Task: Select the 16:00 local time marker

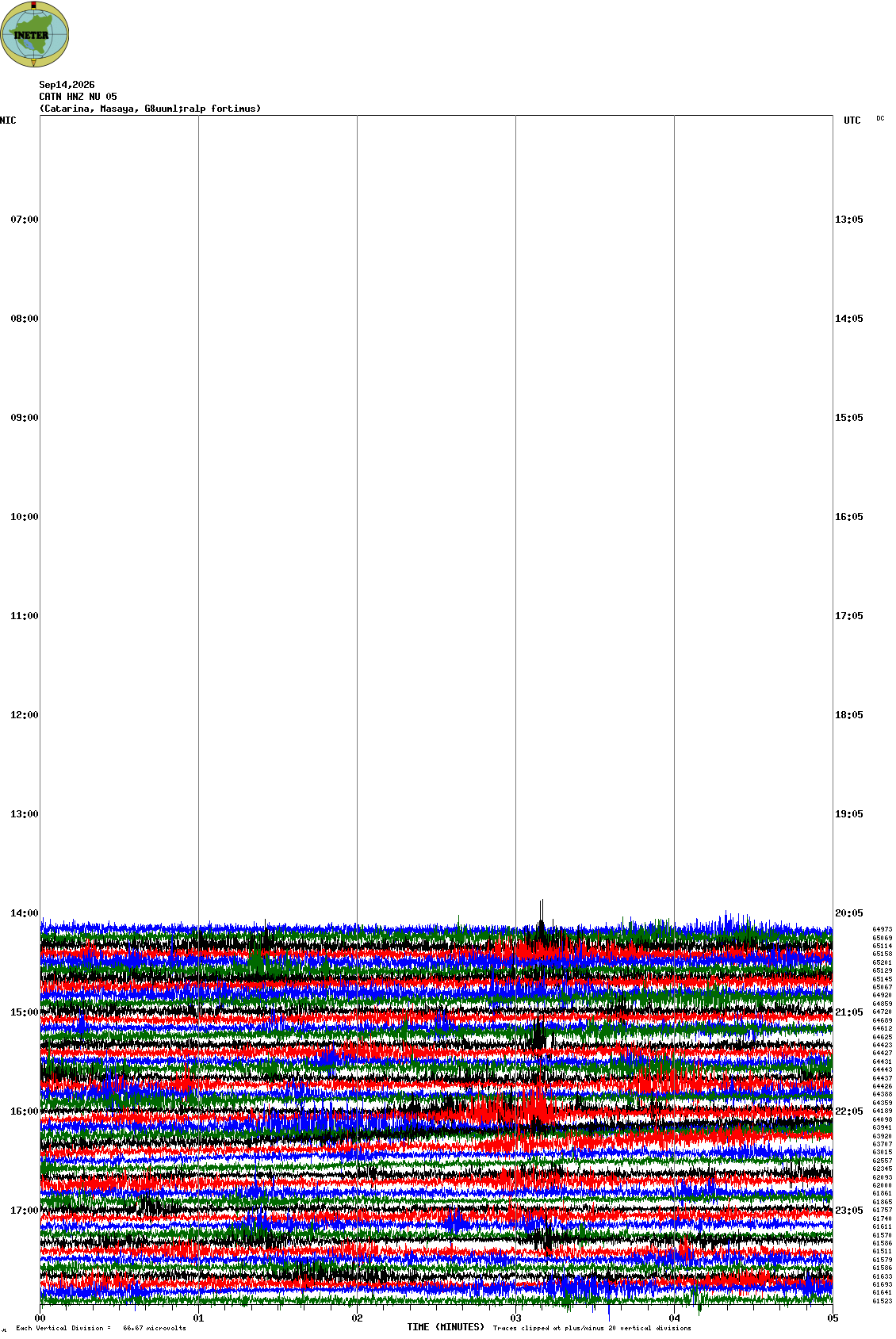Action: point(24,1111)
